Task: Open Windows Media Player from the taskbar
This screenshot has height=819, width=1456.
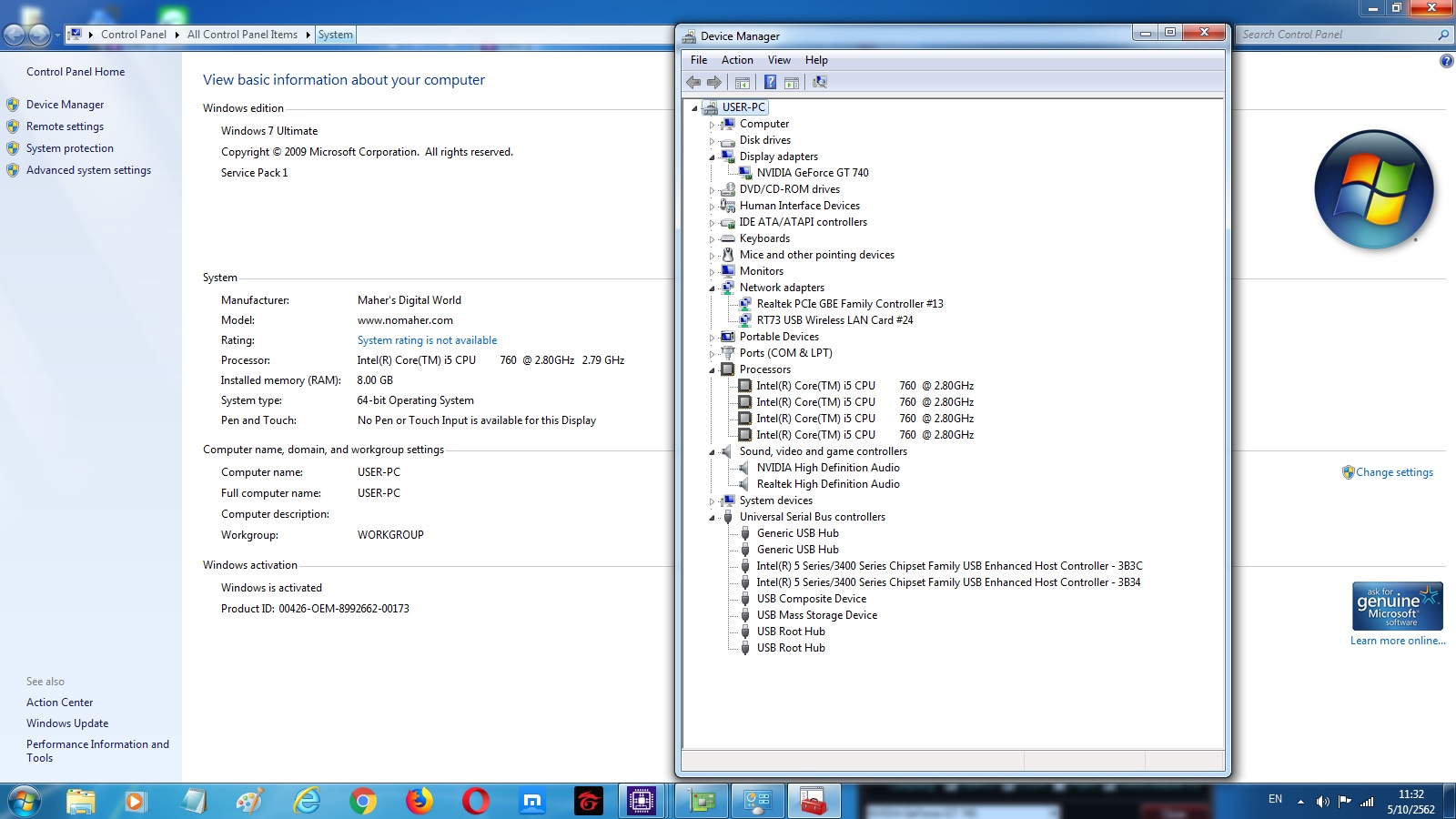Action: (136, 801)
